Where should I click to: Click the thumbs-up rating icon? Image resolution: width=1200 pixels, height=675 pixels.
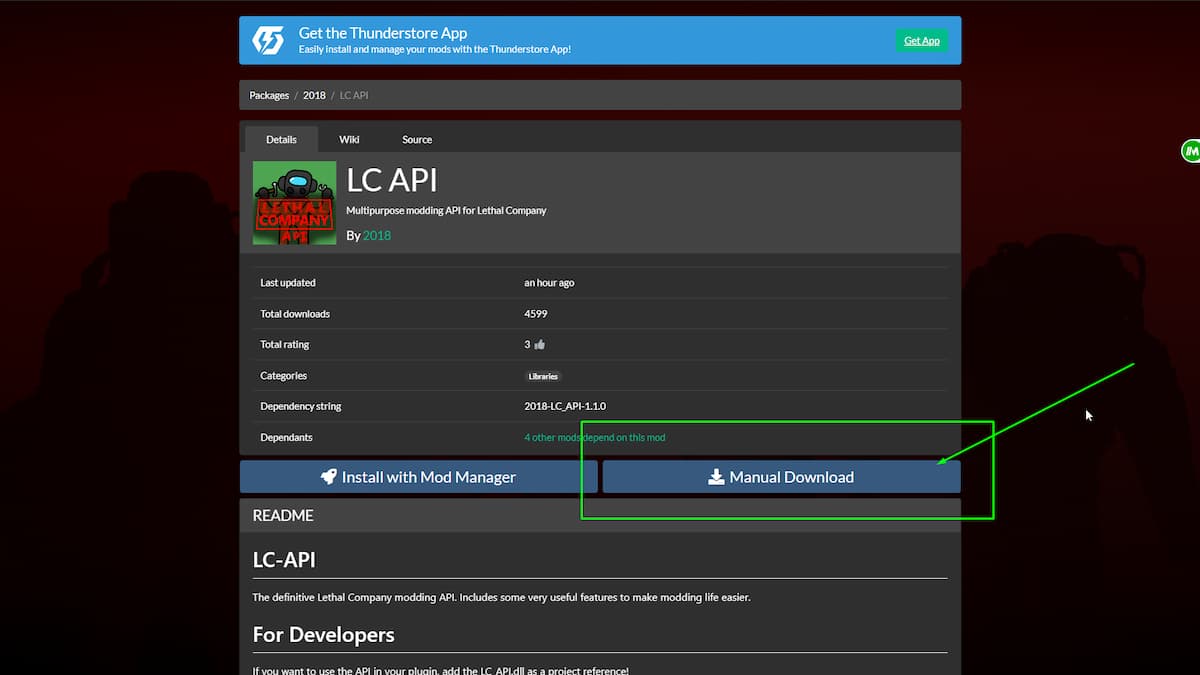pos(540,345)
